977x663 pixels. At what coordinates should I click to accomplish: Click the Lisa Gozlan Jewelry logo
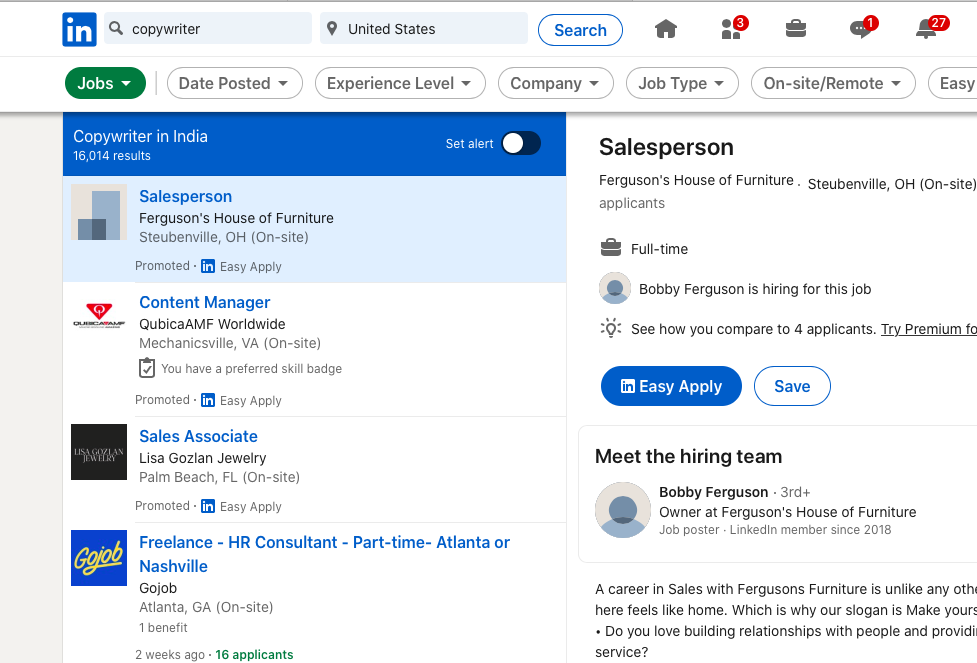99,452
